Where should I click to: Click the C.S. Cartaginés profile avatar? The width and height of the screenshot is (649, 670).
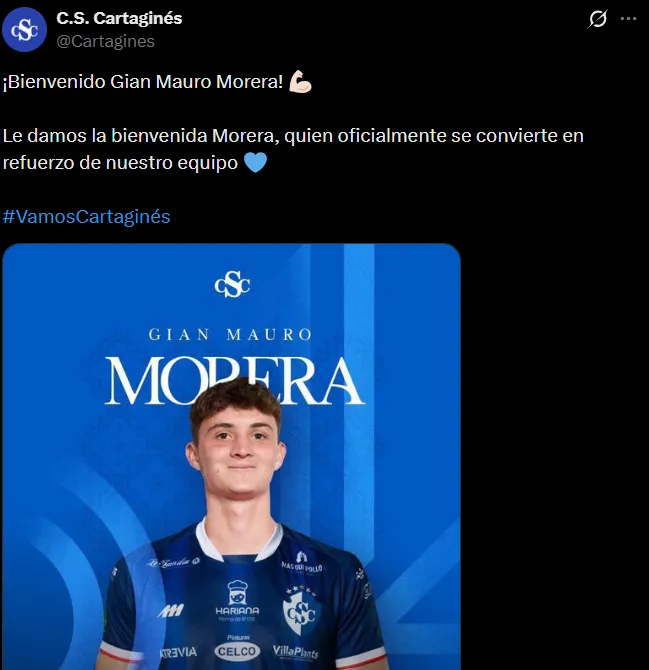point(24,29)
